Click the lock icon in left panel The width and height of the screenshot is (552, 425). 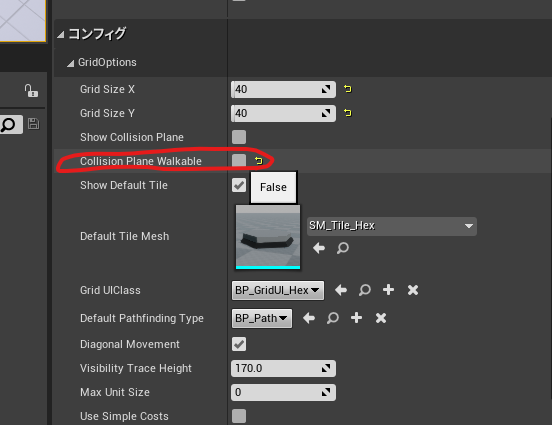pyautogui.click(x=31, y=91)
